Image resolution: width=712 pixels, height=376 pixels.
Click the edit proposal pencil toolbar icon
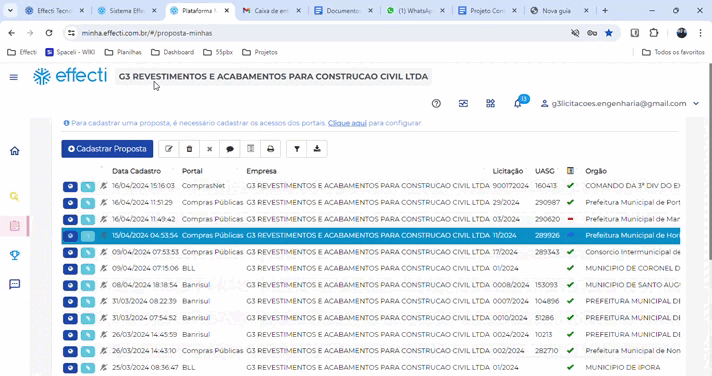(169, 149)
